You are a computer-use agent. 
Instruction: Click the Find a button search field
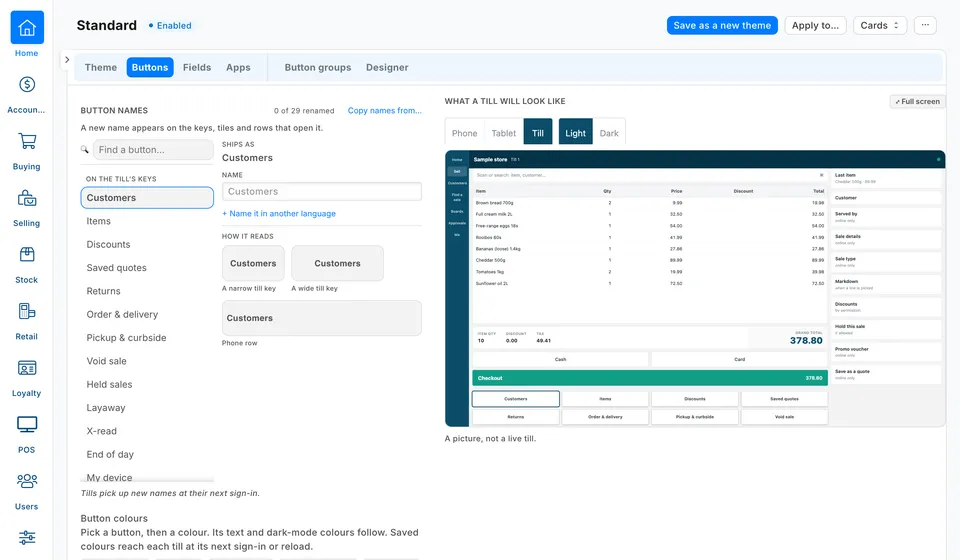(x=153, y=149)
